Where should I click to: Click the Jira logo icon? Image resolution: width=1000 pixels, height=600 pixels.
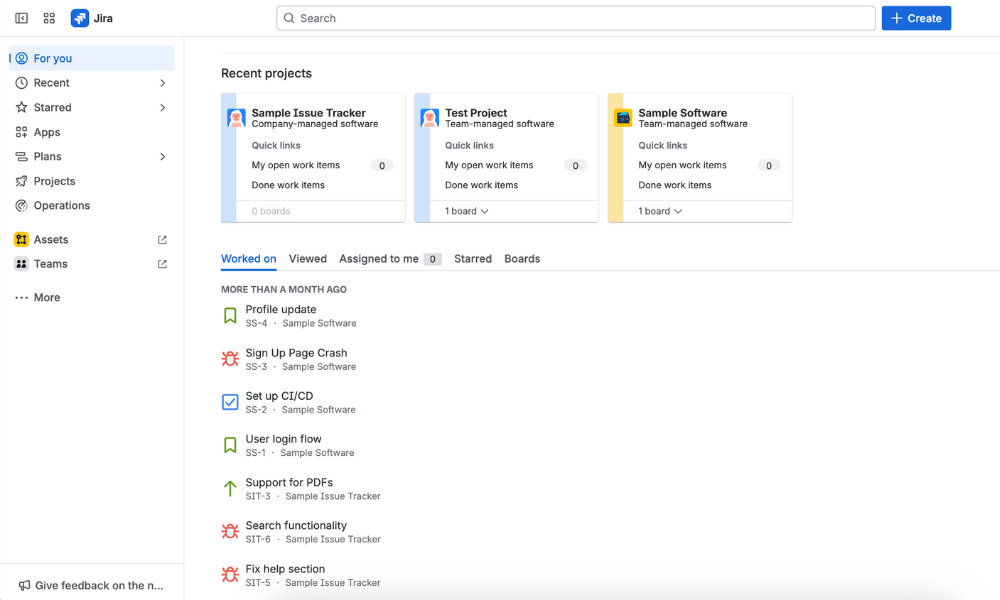[x=80, y=18]
